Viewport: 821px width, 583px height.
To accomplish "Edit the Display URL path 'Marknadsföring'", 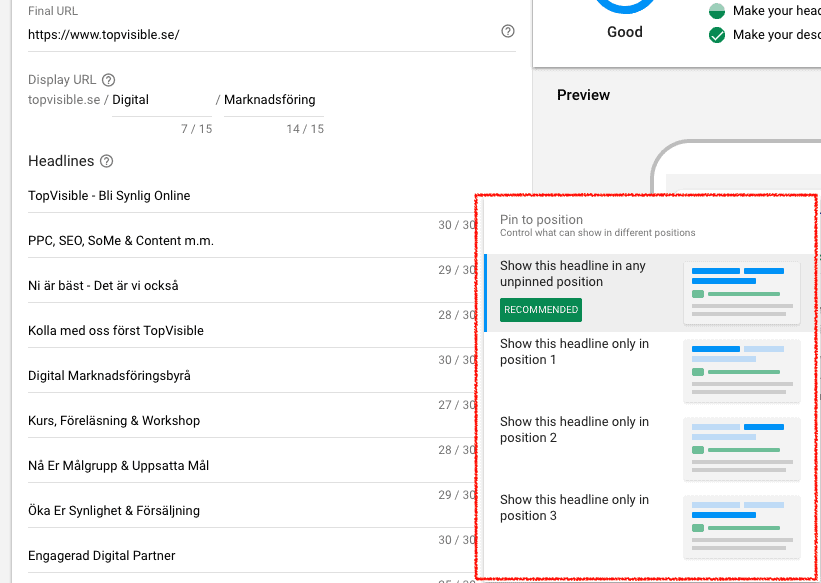I will point(274,100).
